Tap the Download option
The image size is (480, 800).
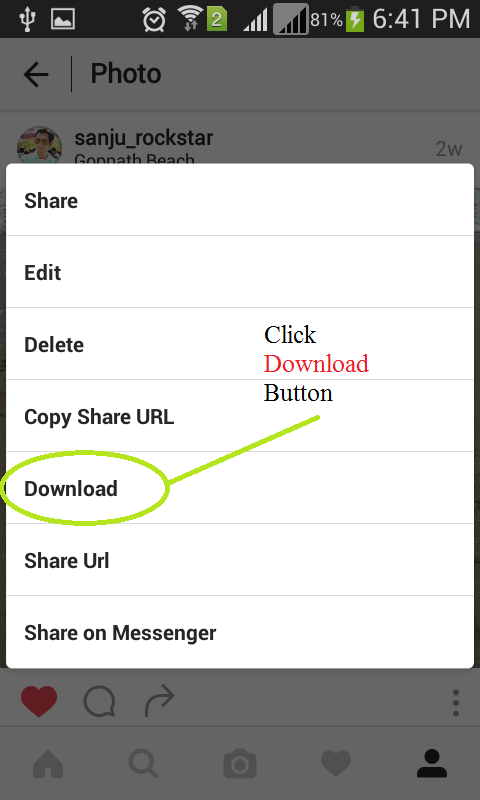point(240,488)
